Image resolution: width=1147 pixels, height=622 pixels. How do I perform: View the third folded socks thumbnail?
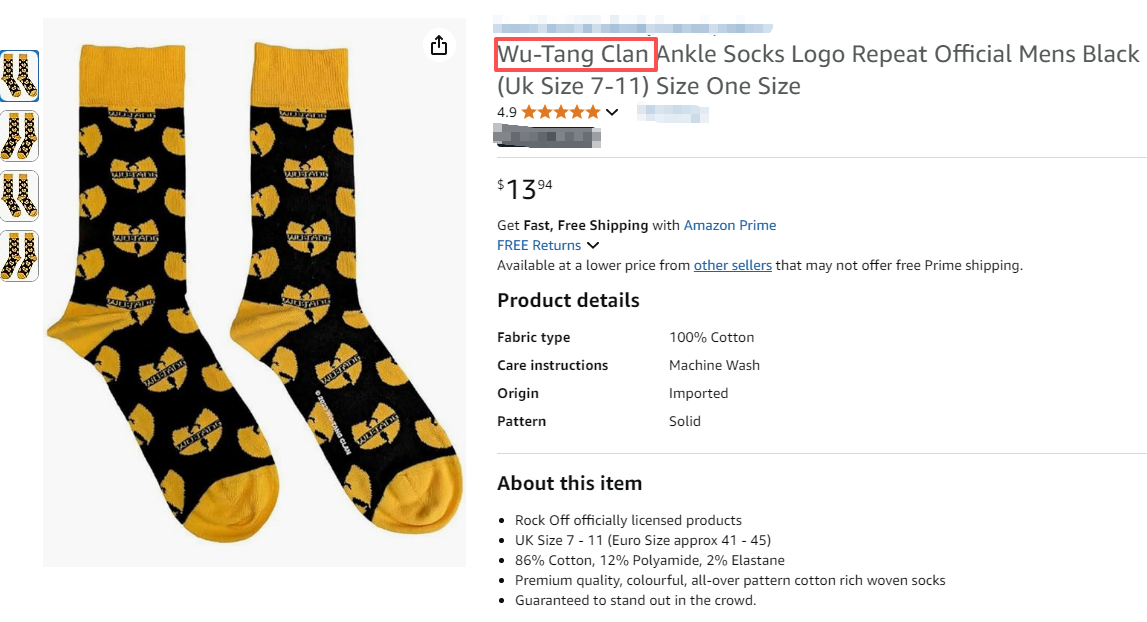tap(22, 196)
